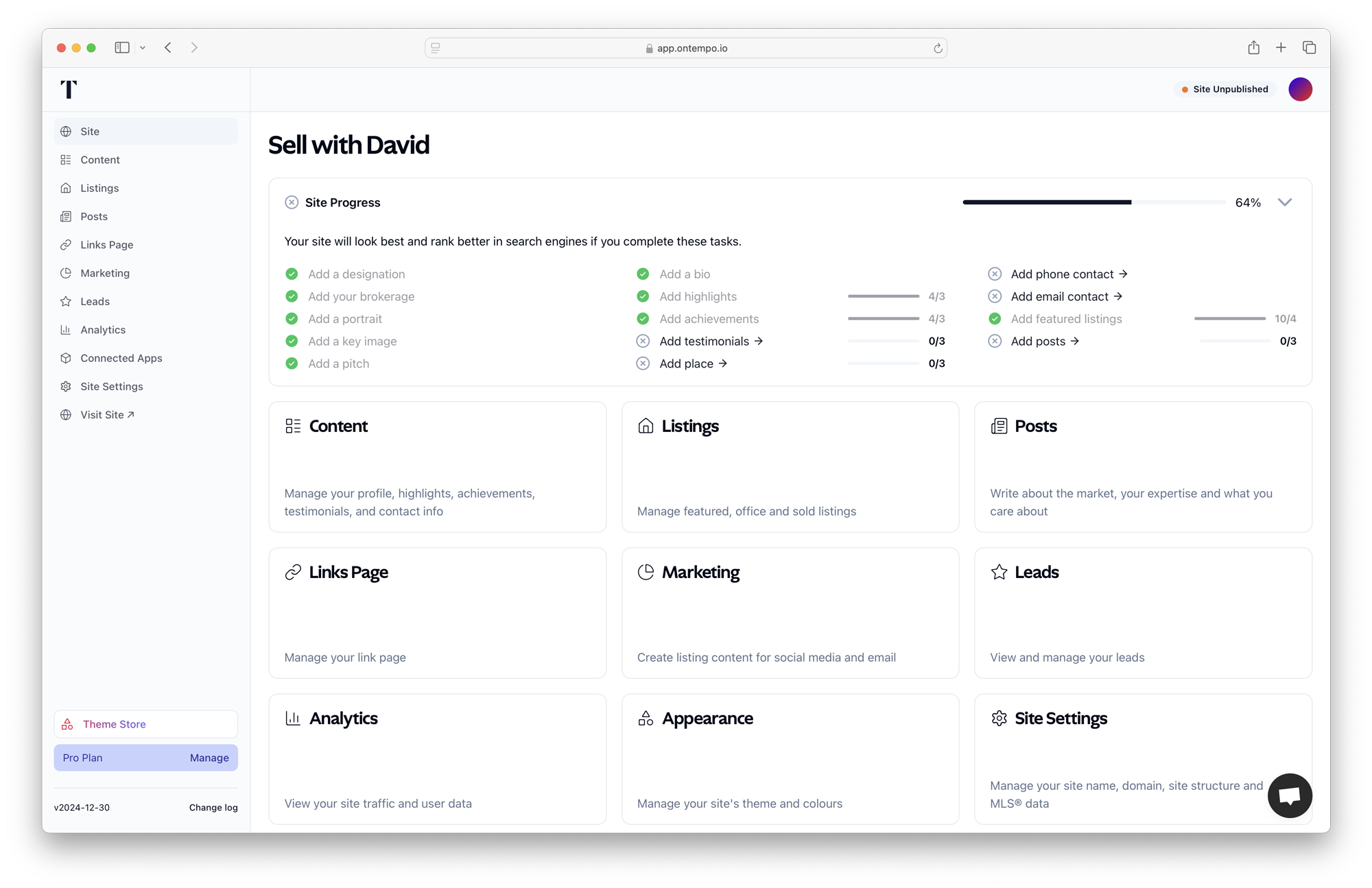The image size is (1372, 888).
Task: Click the browser share icon
Action: [x=1253, y=47]
